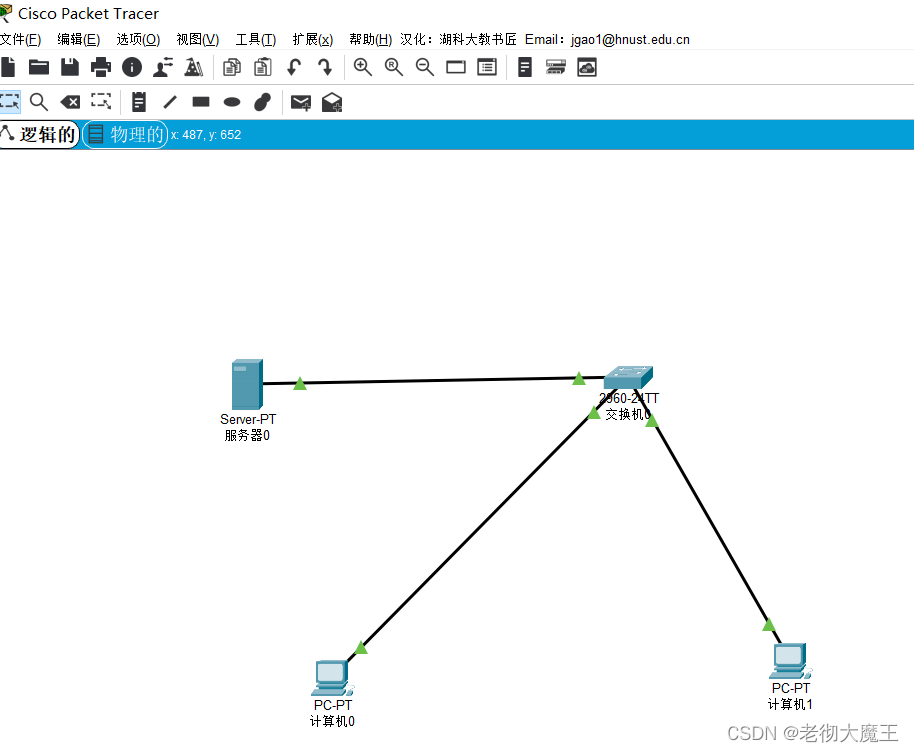Open the 扩展(x) menu

(x=312, y=39)
